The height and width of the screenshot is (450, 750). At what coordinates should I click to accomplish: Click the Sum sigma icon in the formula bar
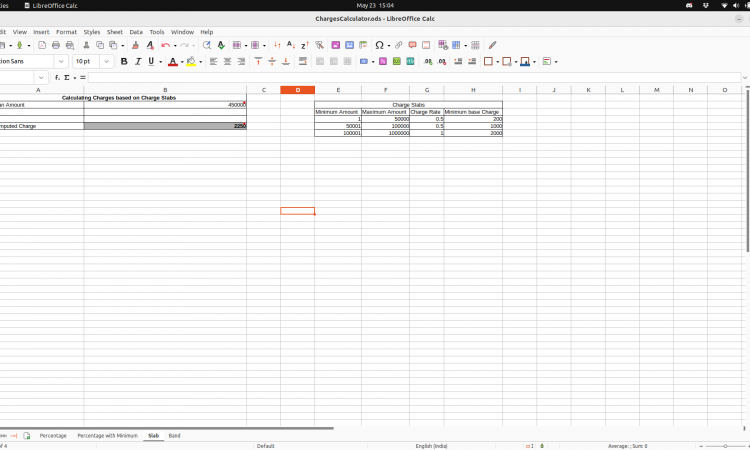click(66, 77)
